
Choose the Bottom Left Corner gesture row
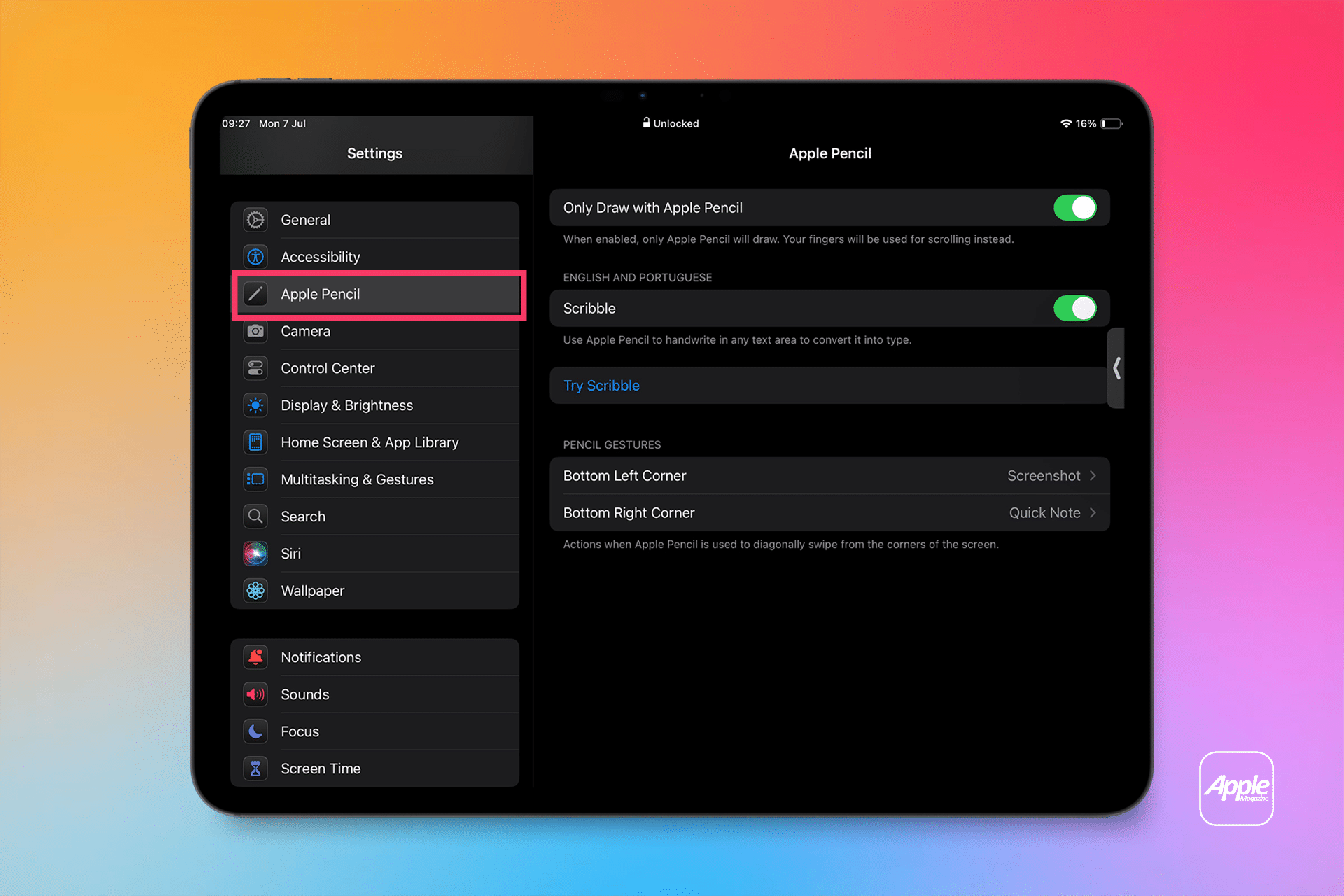point(829,476)
